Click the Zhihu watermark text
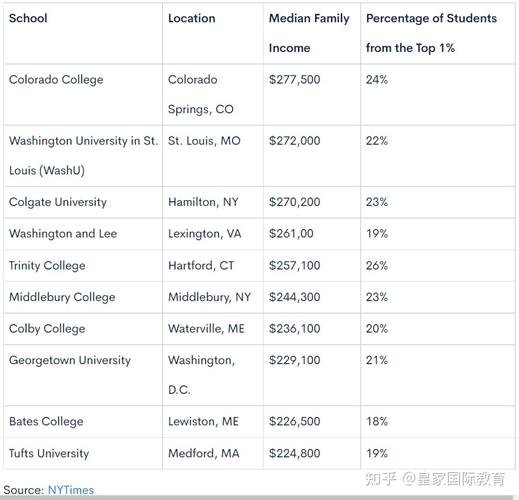The width and height of the screenshot is (519, 500). pos(435,479)
